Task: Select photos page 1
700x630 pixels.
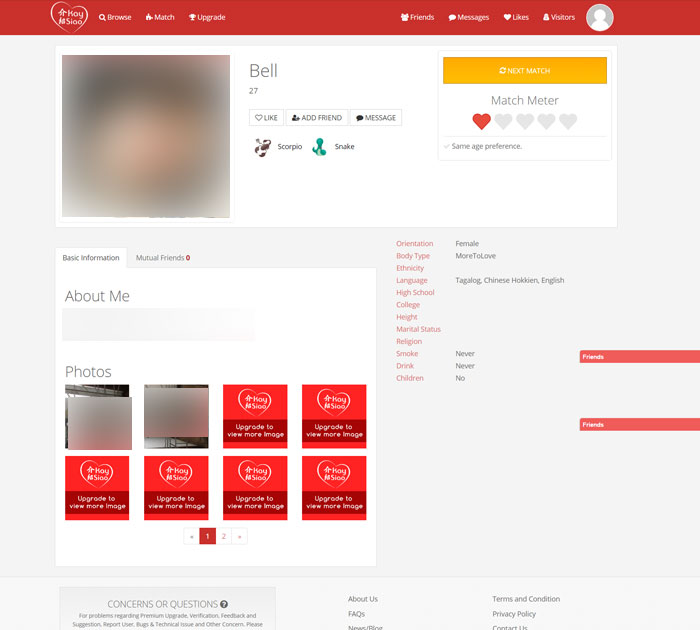Action: [x=208, y=536]
